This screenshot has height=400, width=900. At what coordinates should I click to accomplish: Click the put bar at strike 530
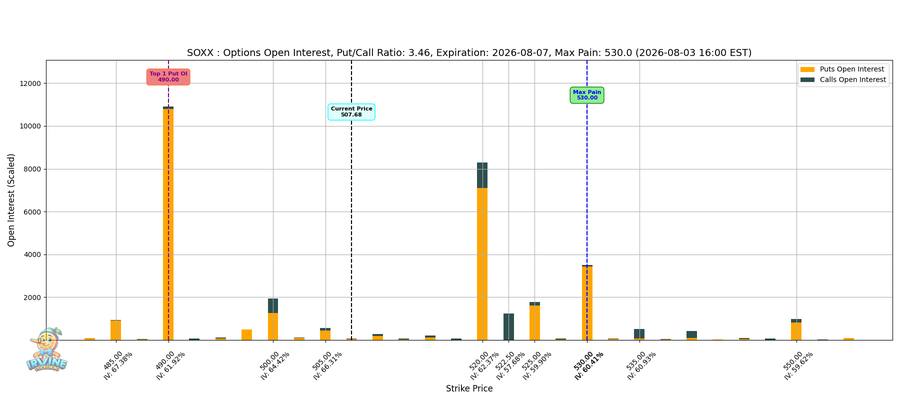(x=587, y=303)
